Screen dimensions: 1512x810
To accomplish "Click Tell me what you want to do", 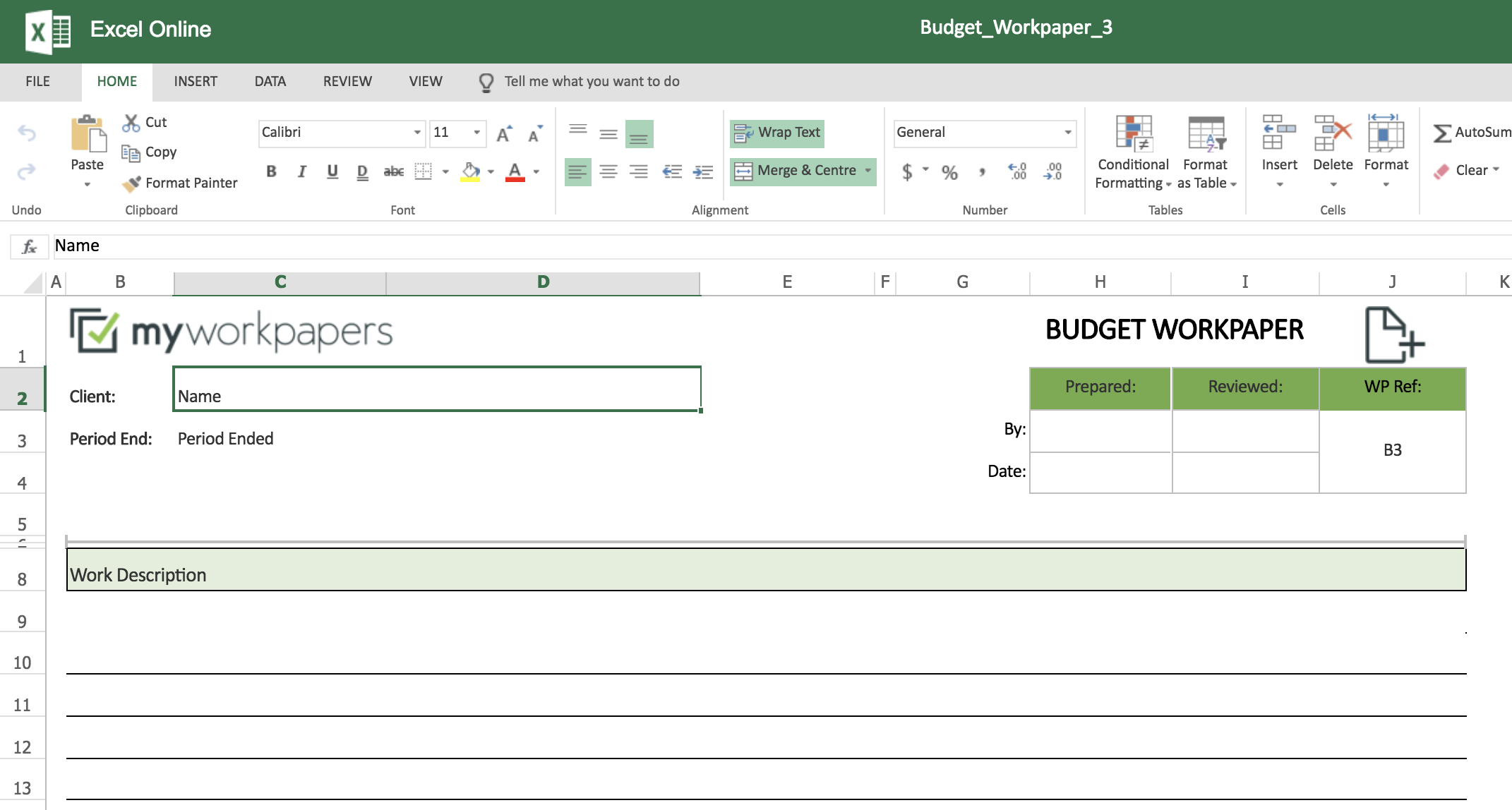I will click(592, 82).
